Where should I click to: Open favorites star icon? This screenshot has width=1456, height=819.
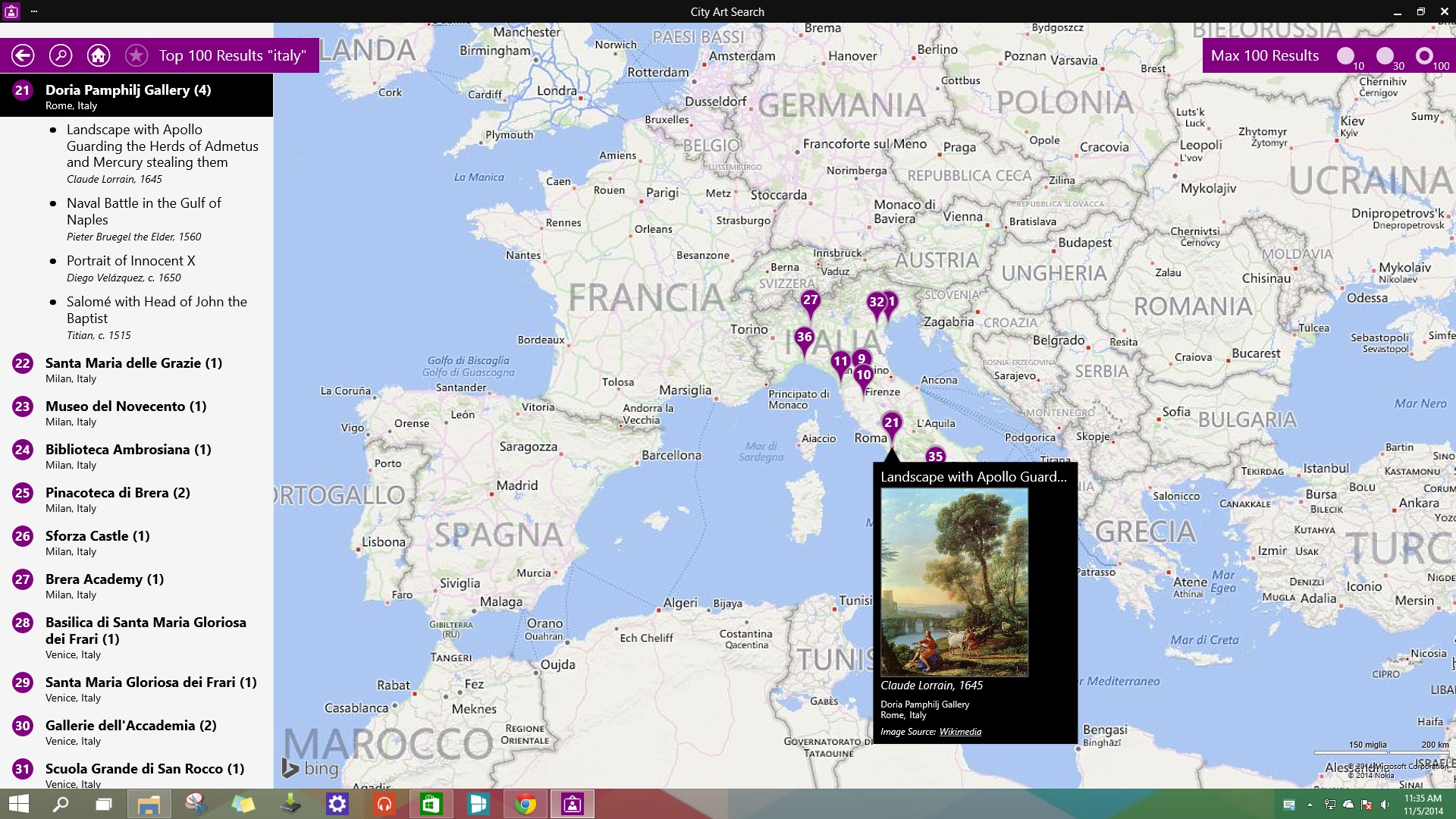coord(136,55)
